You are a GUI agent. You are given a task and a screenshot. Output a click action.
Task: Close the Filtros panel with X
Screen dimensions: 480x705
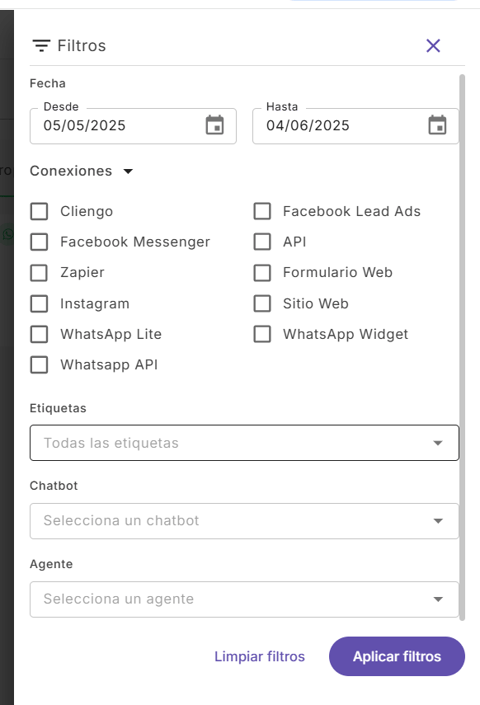433,45
